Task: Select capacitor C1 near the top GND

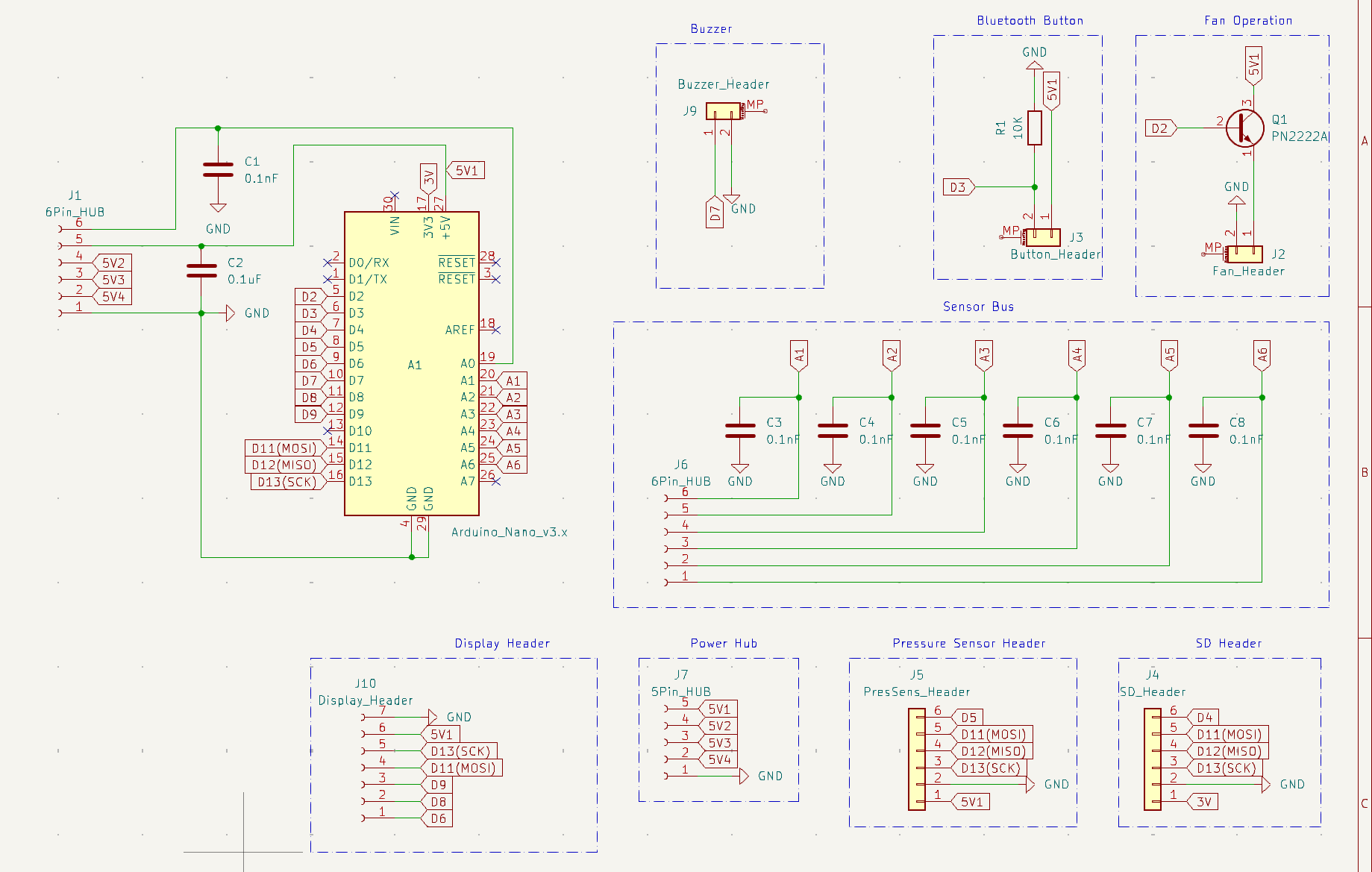Action: click(x=218, y=170)
